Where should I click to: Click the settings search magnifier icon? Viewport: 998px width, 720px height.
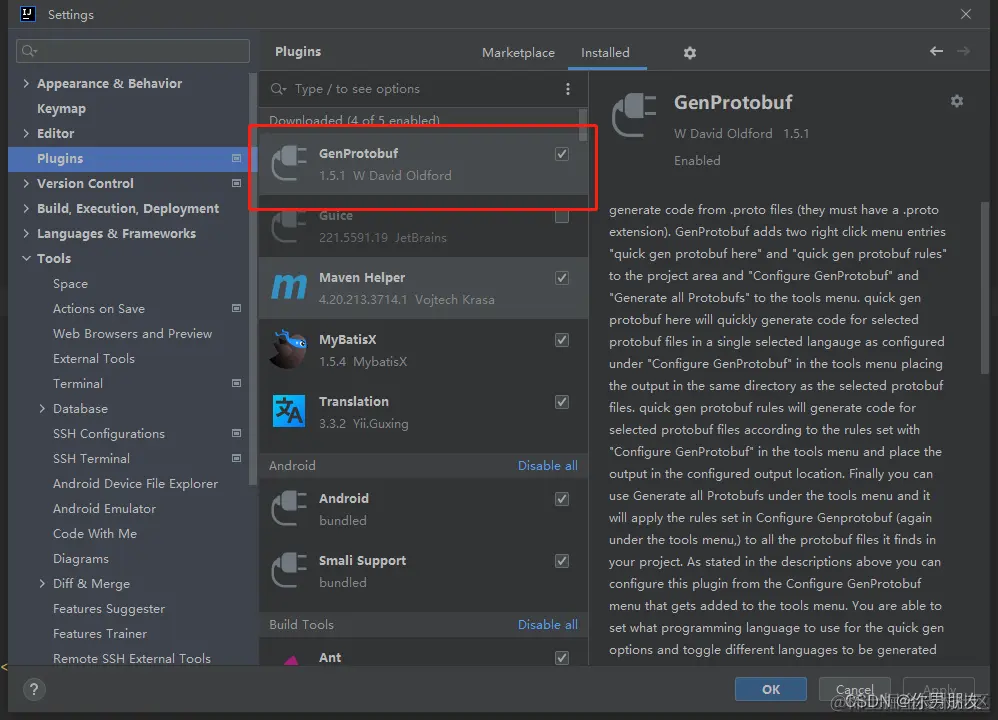pyautogui.click(x=29, y=51)
